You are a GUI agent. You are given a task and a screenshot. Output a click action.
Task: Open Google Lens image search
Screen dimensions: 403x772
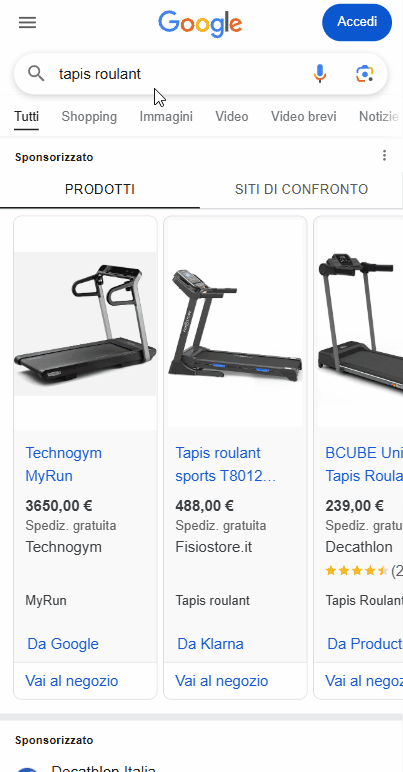(x=365, y=74)
